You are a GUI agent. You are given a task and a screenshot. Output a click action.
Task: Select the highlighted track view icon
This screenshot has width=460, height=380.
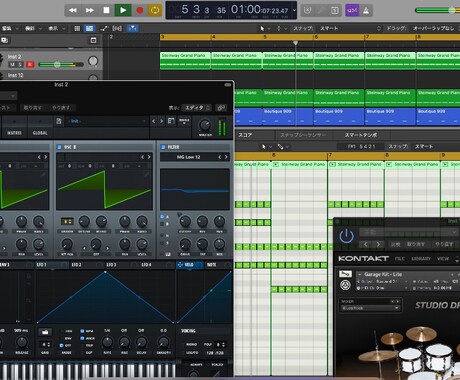coord(90,29)
